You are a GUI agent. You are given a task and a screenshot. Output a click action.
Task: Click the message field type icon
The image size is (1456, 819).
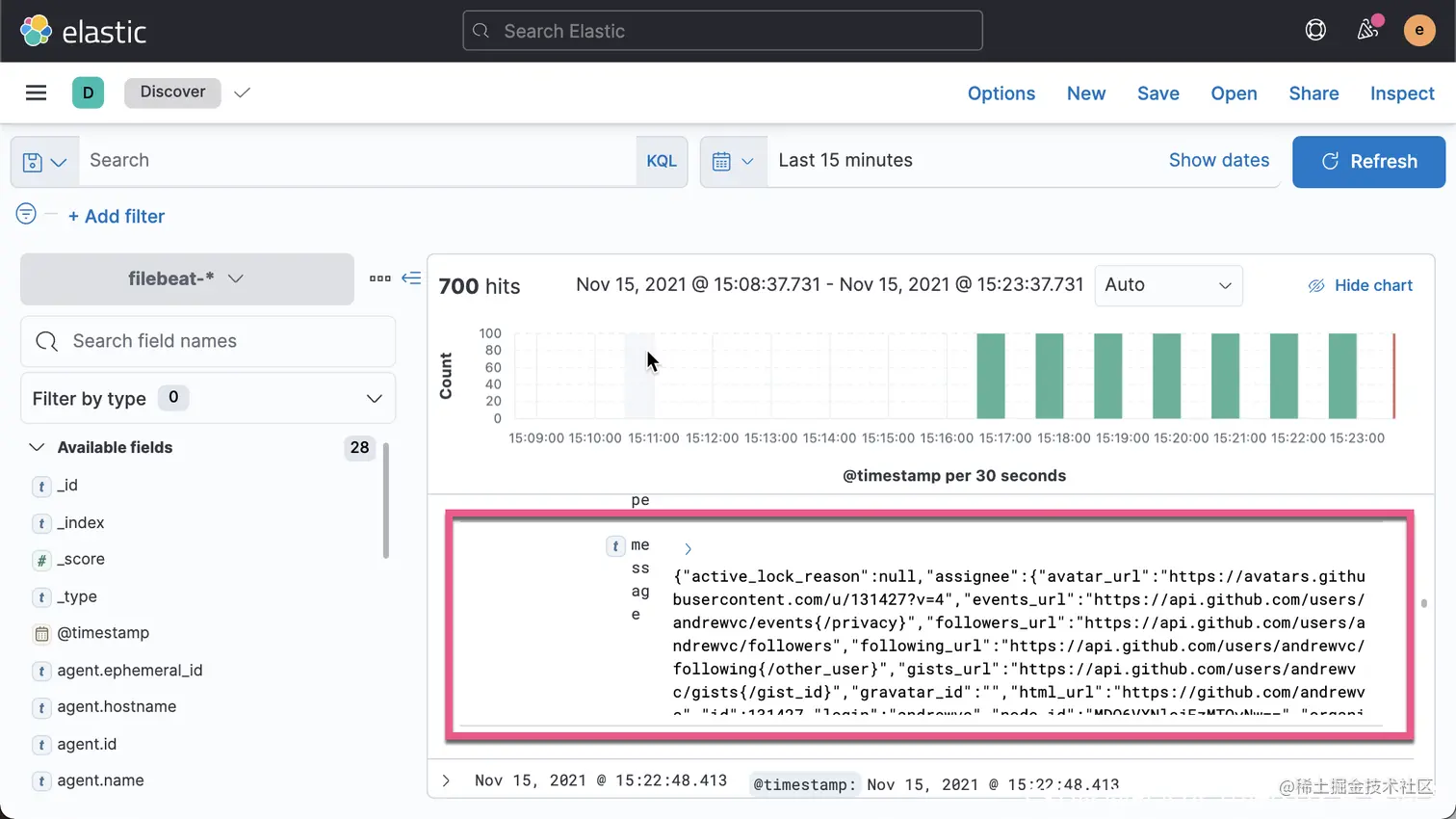coord(615,546)
